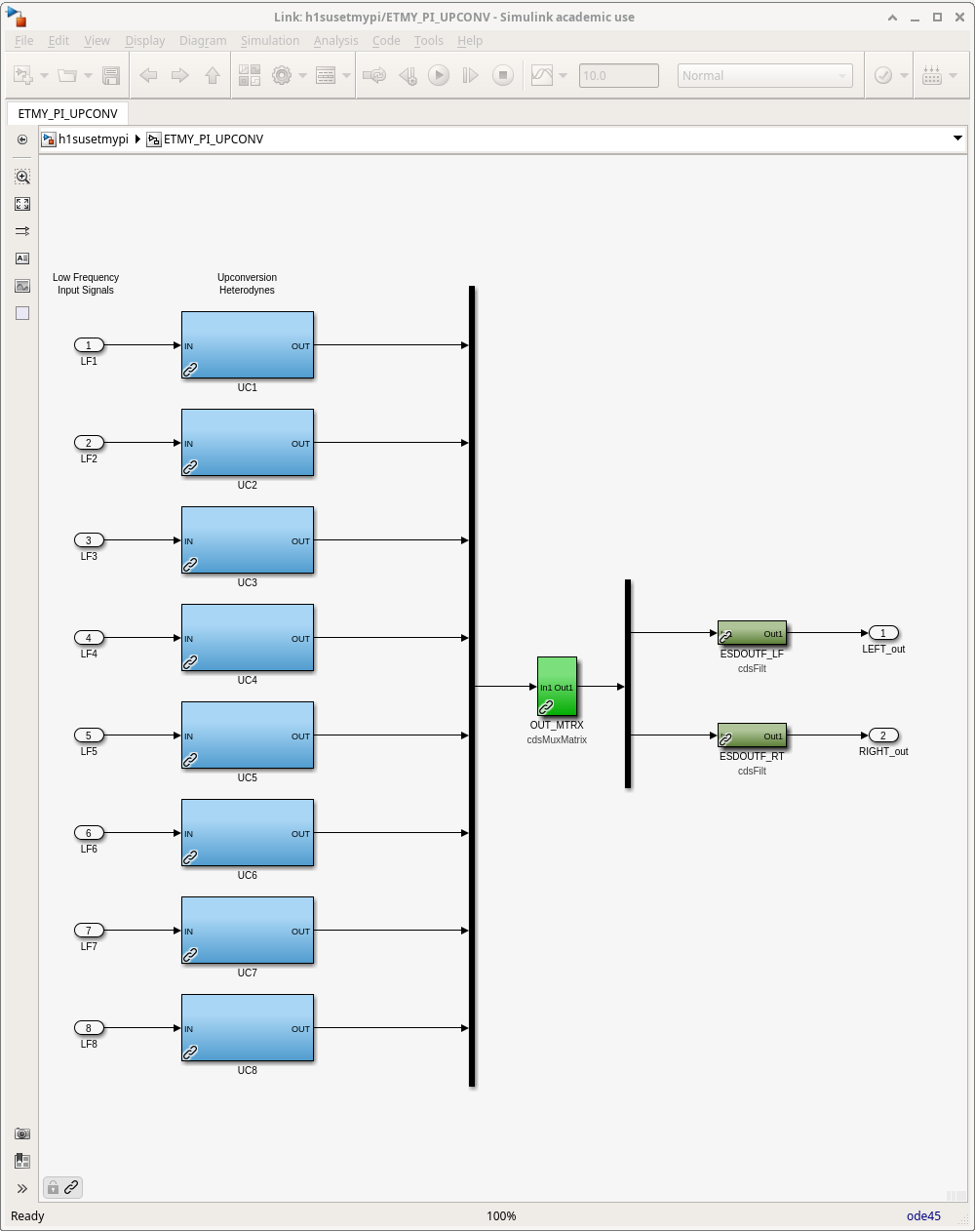Open the Normal simulation mode dropdown
975x1232 pixels.
tap(764, 76)
